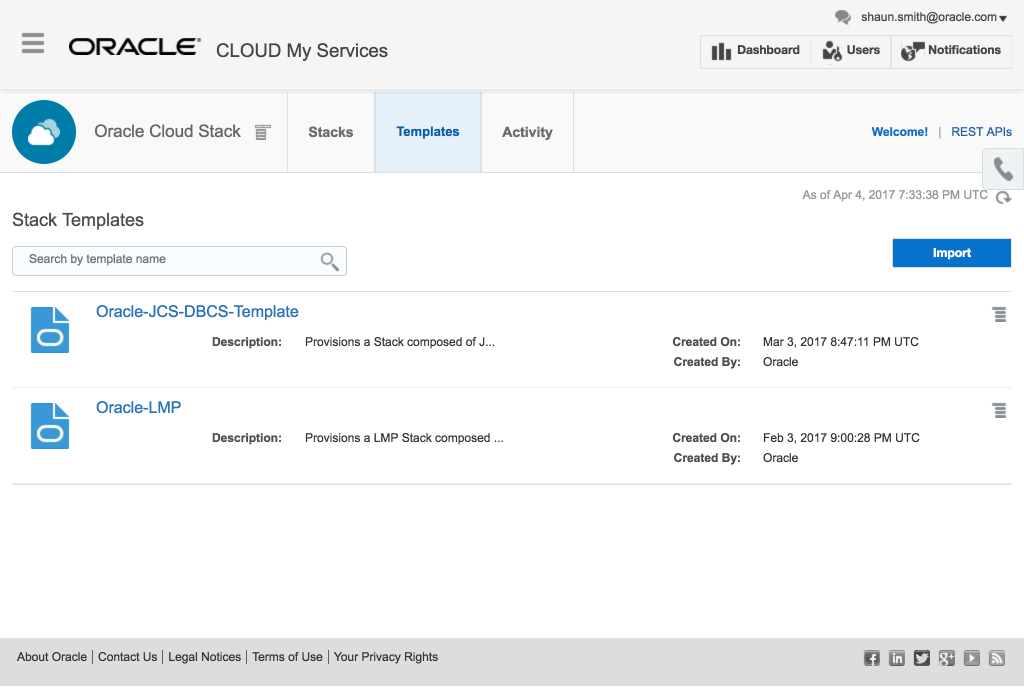Click the Google Plus icon in footer

click(x=947, y=658)
